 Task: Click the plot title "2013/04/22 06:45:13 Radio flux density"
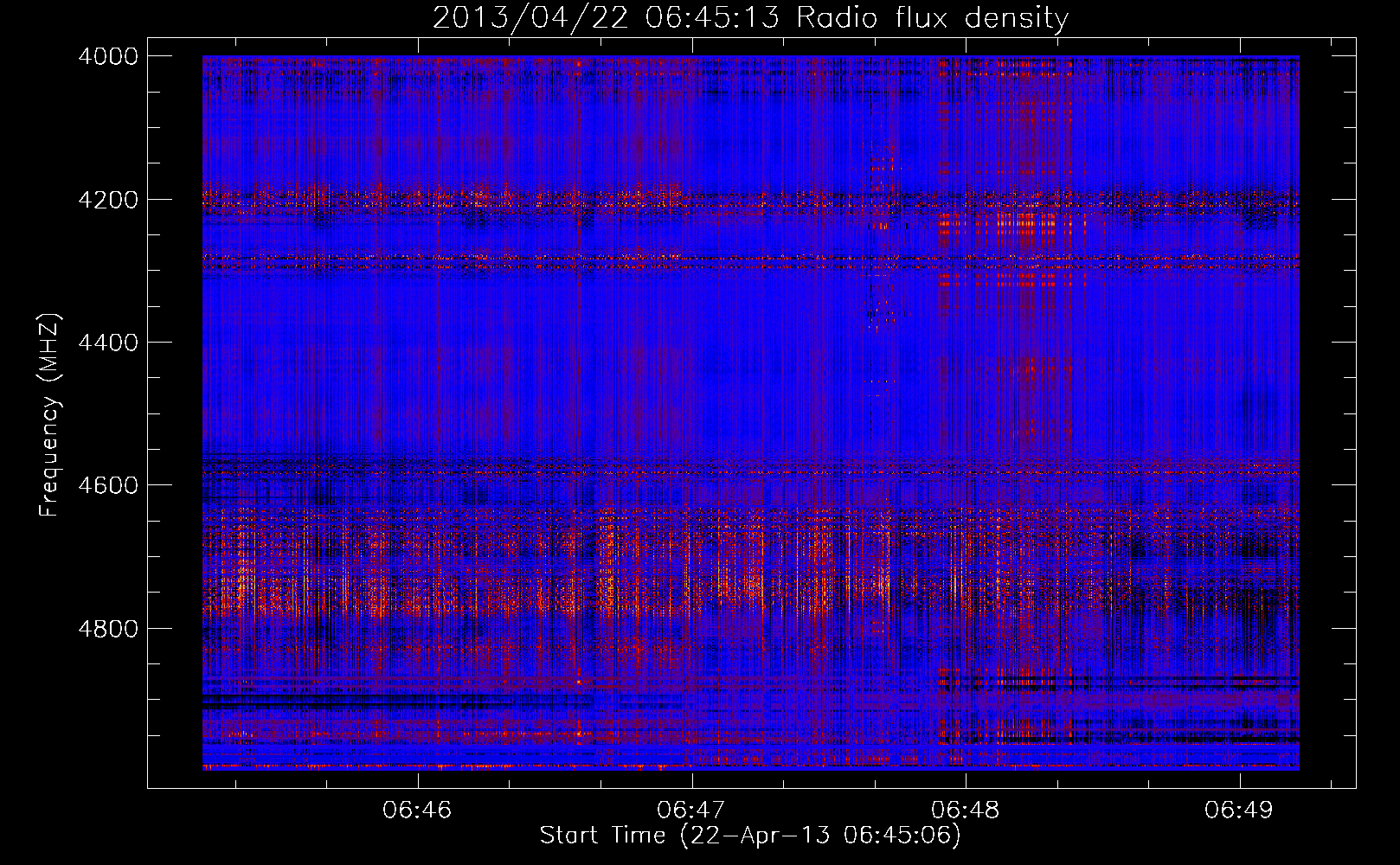pos(750,17)
